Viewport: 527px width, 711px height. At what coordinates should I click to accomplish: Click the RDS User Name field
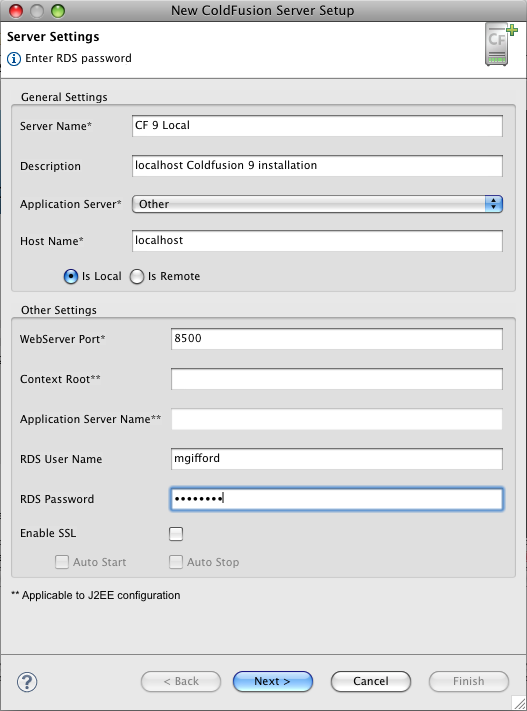click(337, 458)
